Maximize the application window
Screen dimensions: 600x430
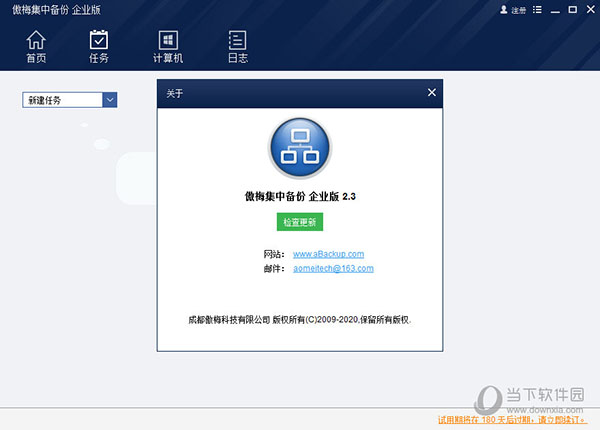click(x=572, y=10)
